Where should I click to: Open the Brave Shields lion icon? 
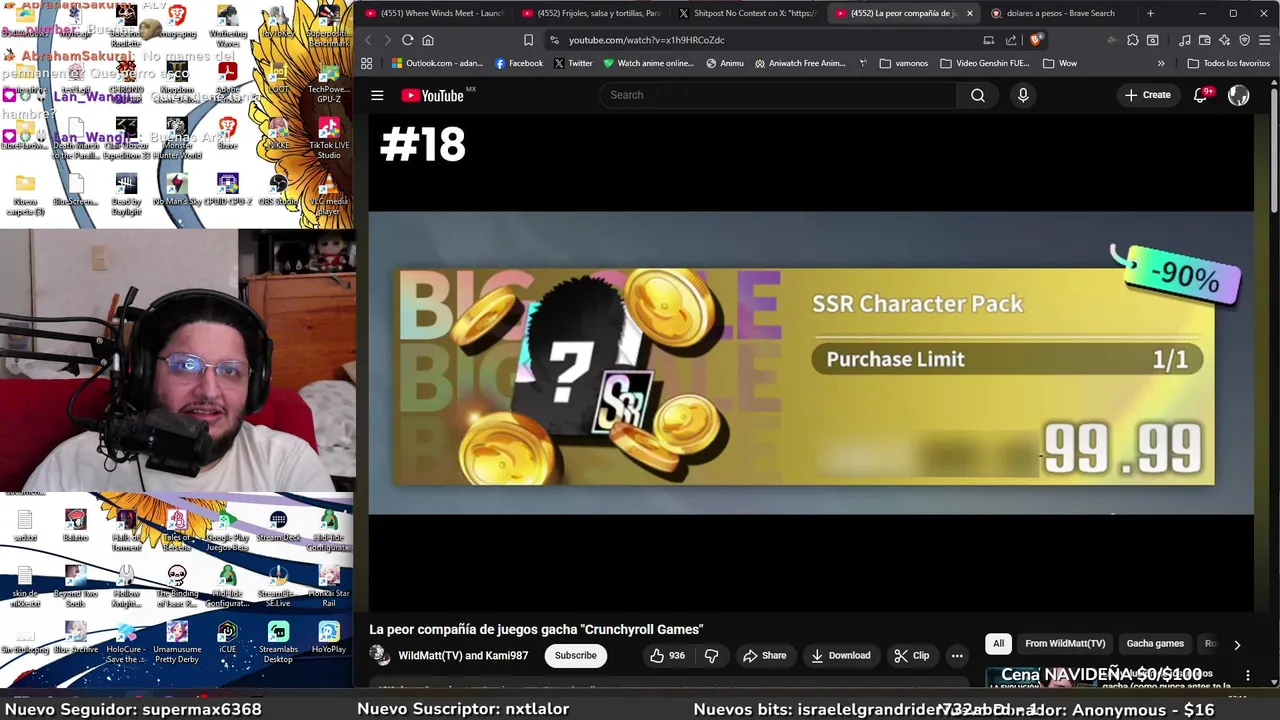coord(1036,40)
